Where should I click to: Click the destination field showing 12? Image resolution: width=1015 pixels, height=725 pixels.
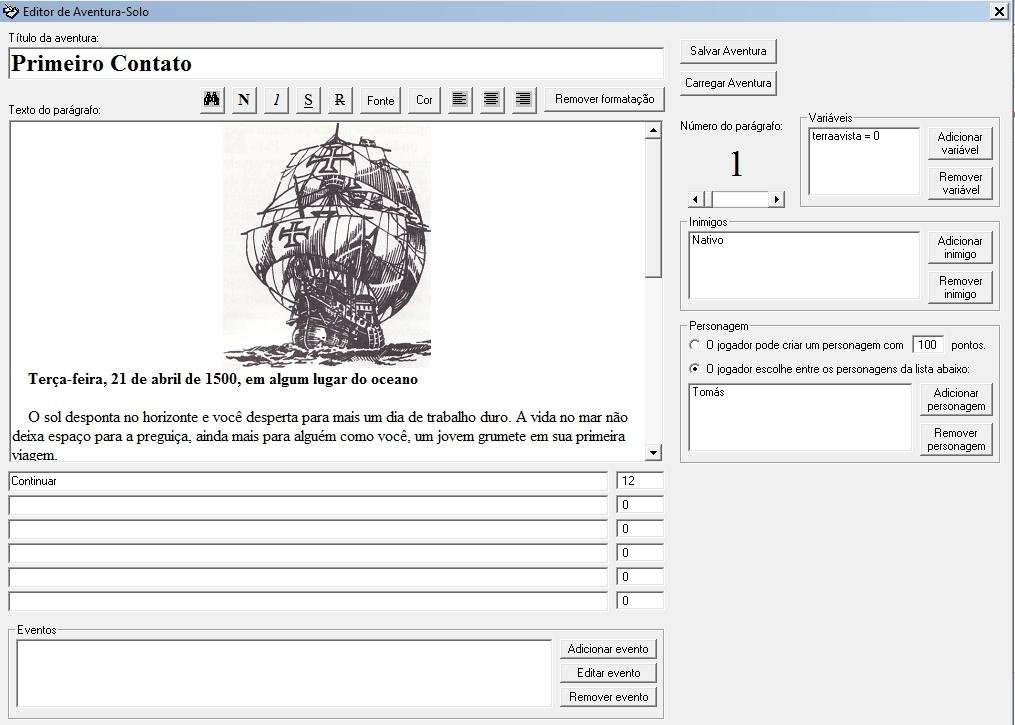click(640, 481)
